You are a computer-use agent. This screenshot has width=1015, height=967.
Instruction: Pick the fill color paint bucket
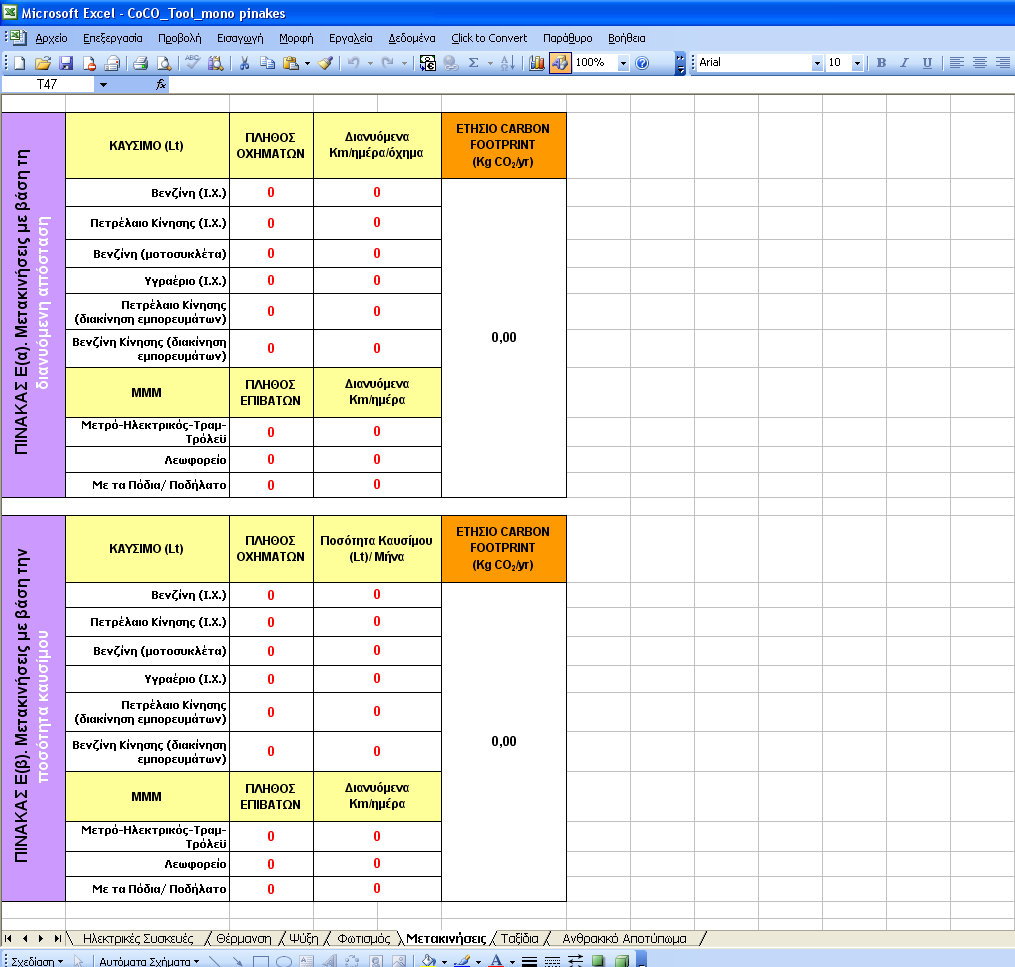pyautogui.click(x=429, y=962)
